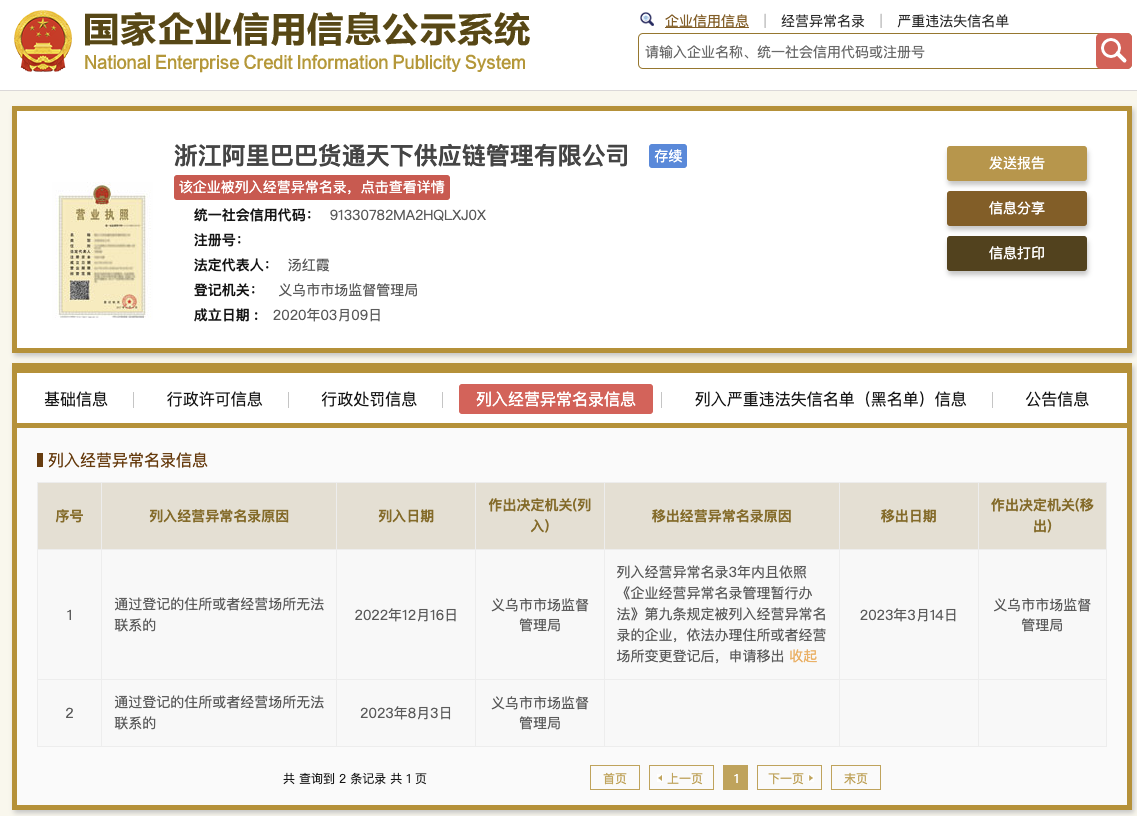Viewport: 1137px width, 816px height.
Task: Click the legal representative name 汤红霞
Action: point(308,265)
